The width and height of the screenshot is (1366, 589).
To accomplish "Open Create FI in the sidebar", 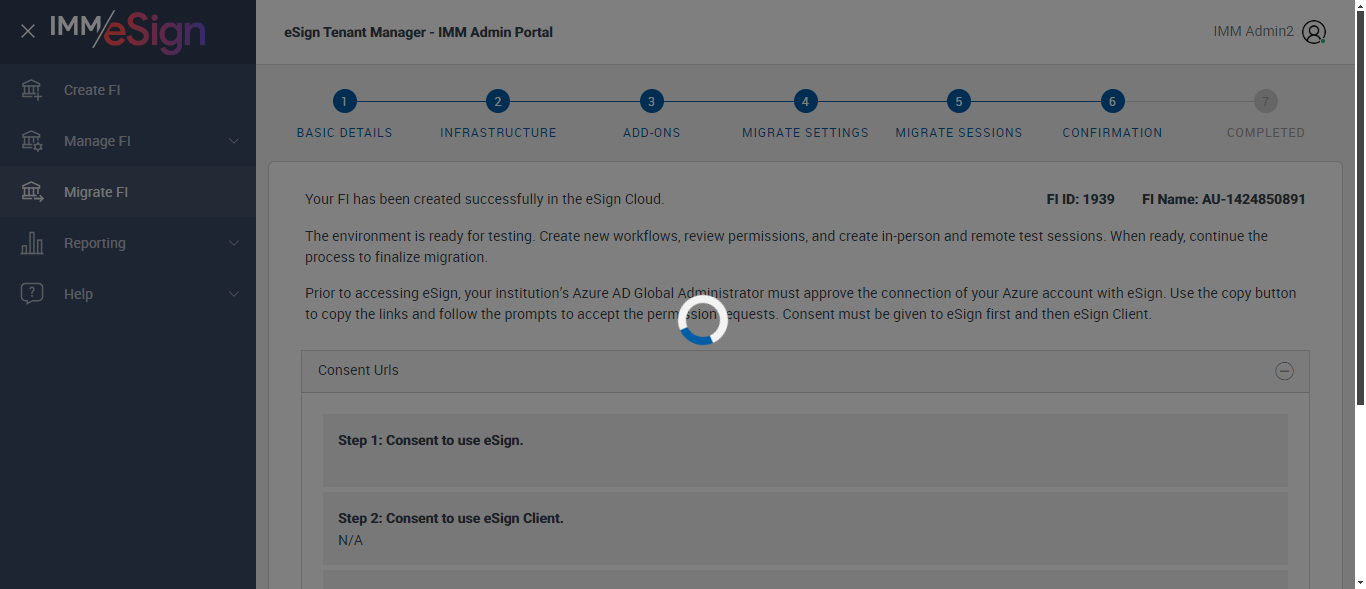I will 128,90.
